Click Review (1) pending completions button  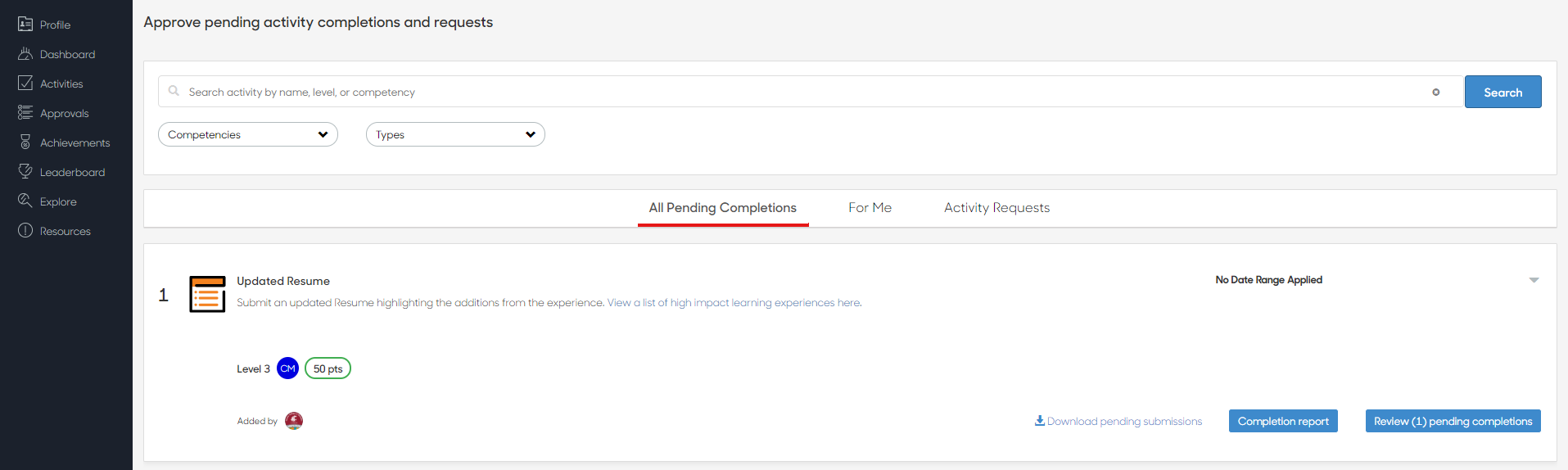tap(1453, 421)
